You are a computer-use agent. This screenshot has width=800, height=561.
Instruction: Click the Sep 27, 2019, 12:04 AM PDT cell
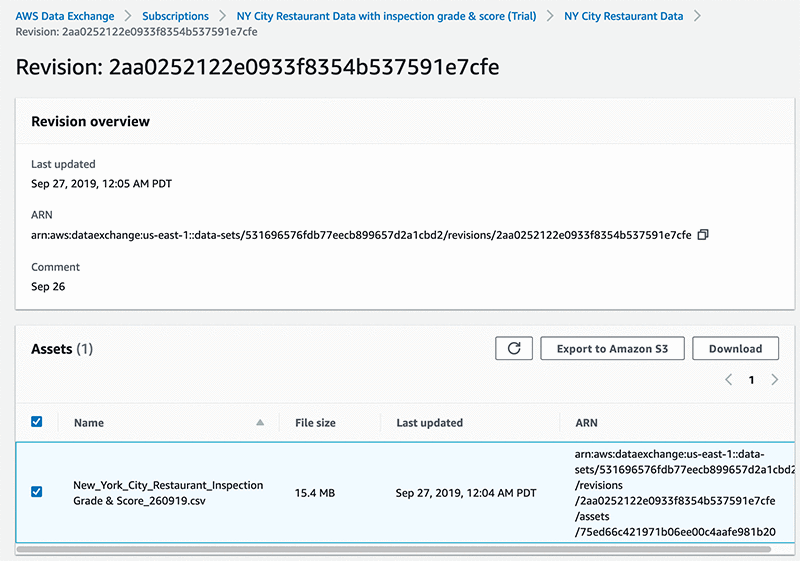tap(466, 493)
